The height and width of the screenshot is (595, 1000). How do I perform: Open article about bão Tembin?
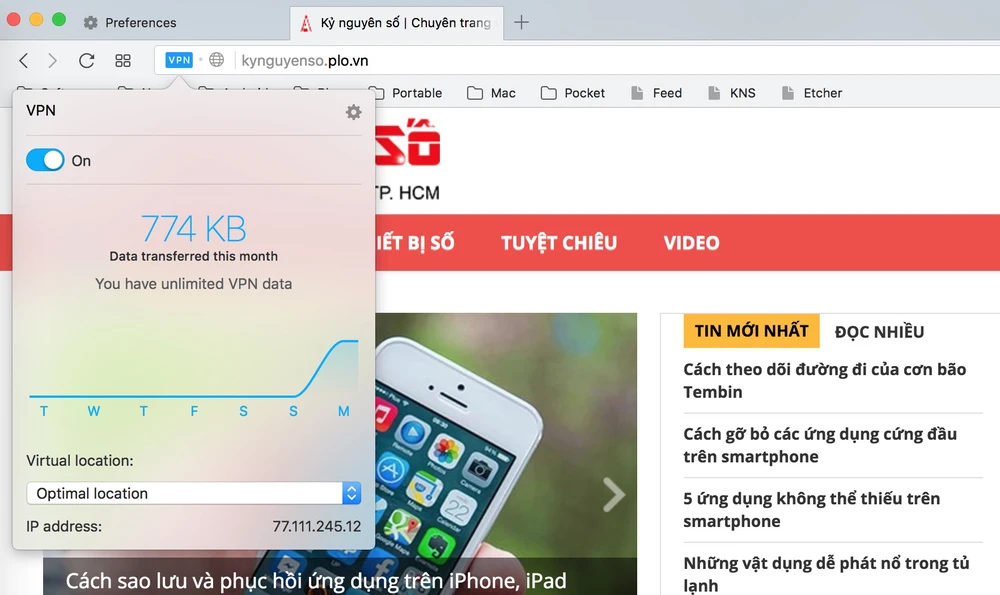(x=824, y=380)
